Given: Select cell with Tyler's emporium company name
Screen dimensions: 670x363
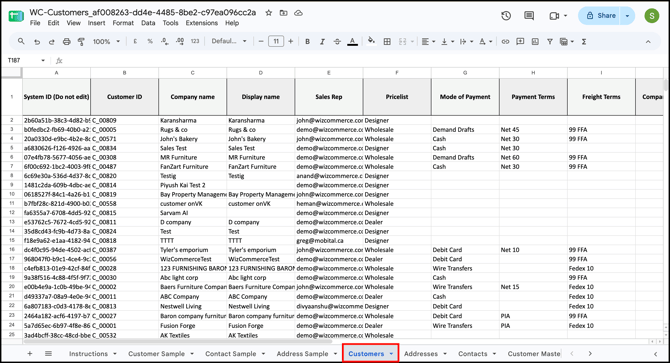Looking at the screenshot, I should pos(192,250).
